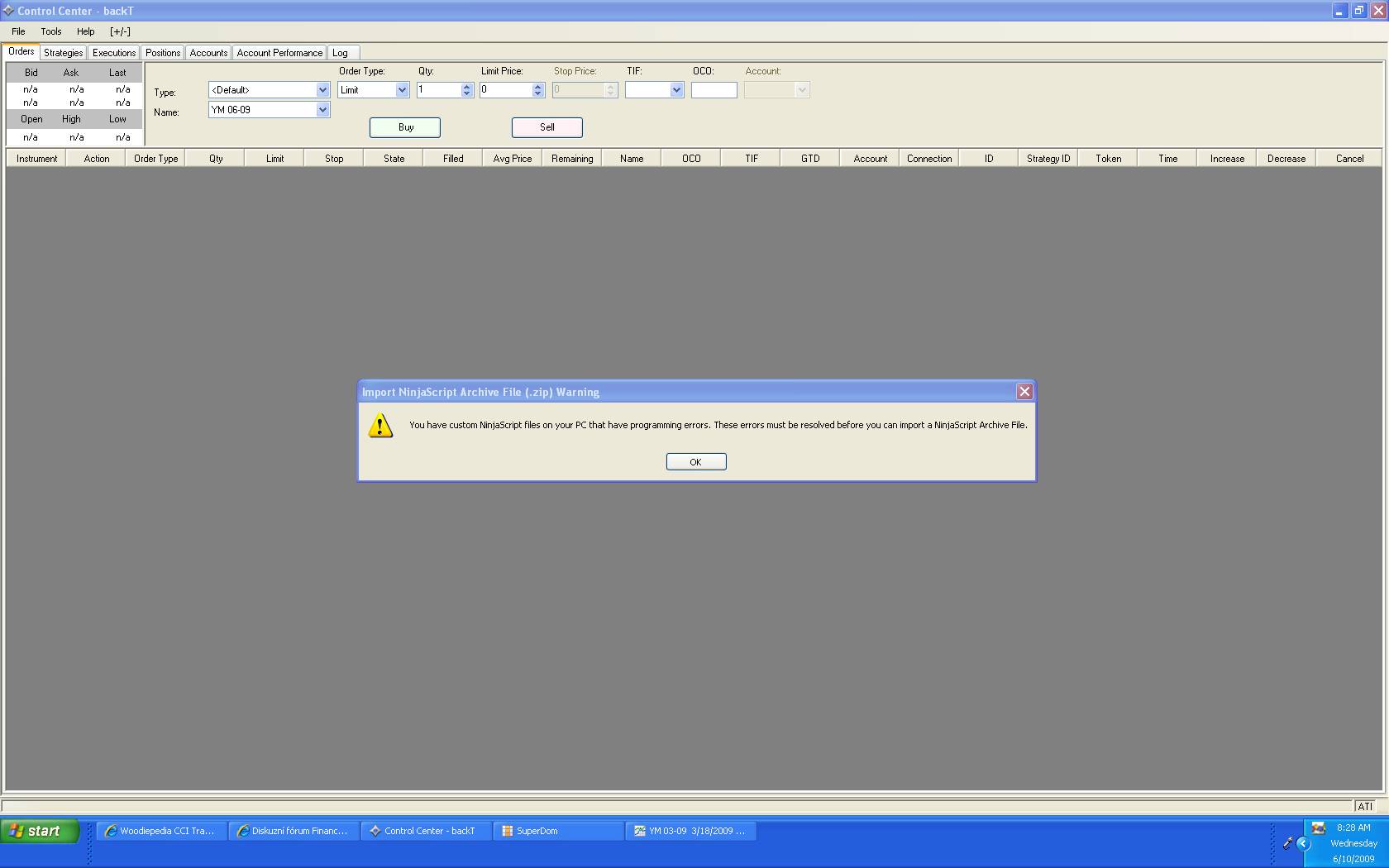Click the taskbar clock showing 8:28 AM
The width and height of the screenshot is (1389, 868).
1353,827
